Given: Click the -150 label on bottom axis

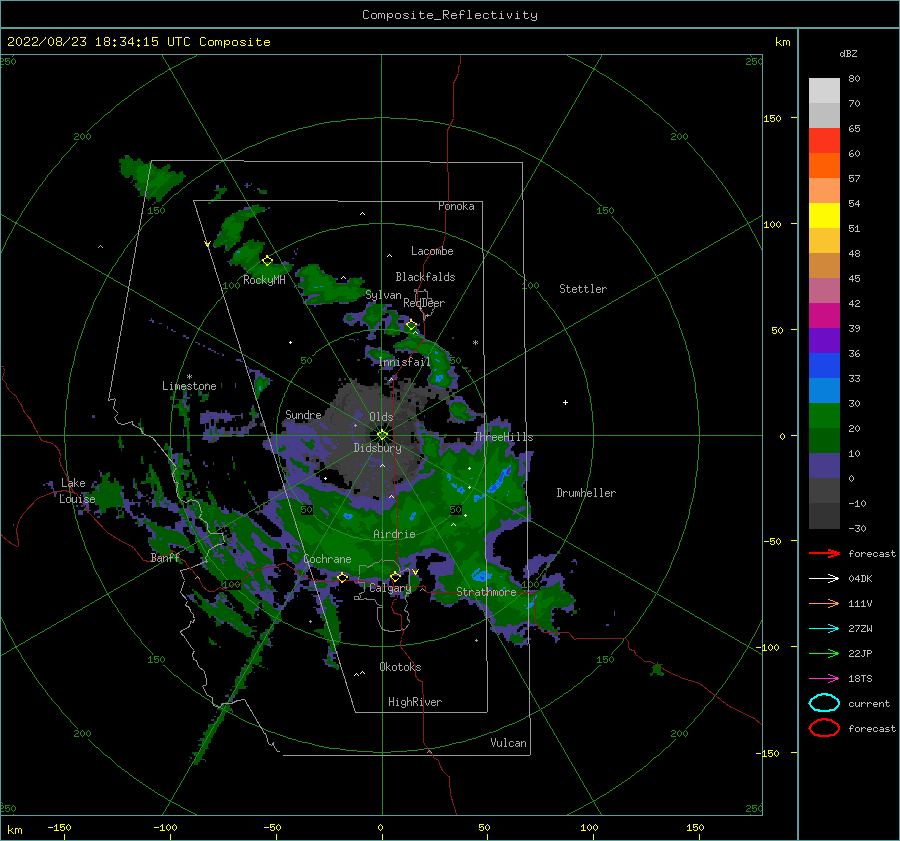Looking at the screenshot, I should point(59,827).
